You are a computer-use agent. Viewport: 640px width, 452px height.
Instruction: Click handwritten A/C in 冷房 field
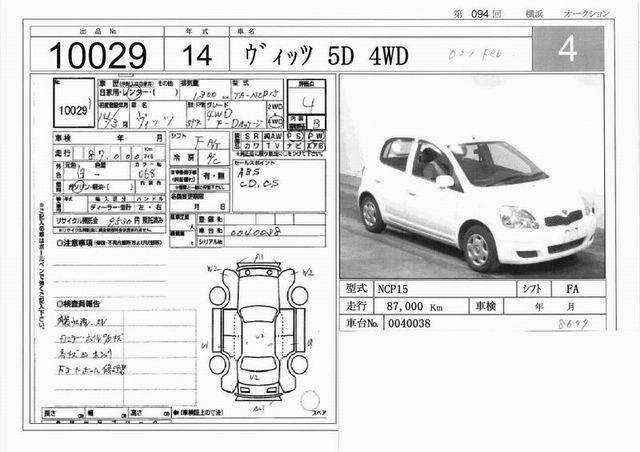pos(213,158)
